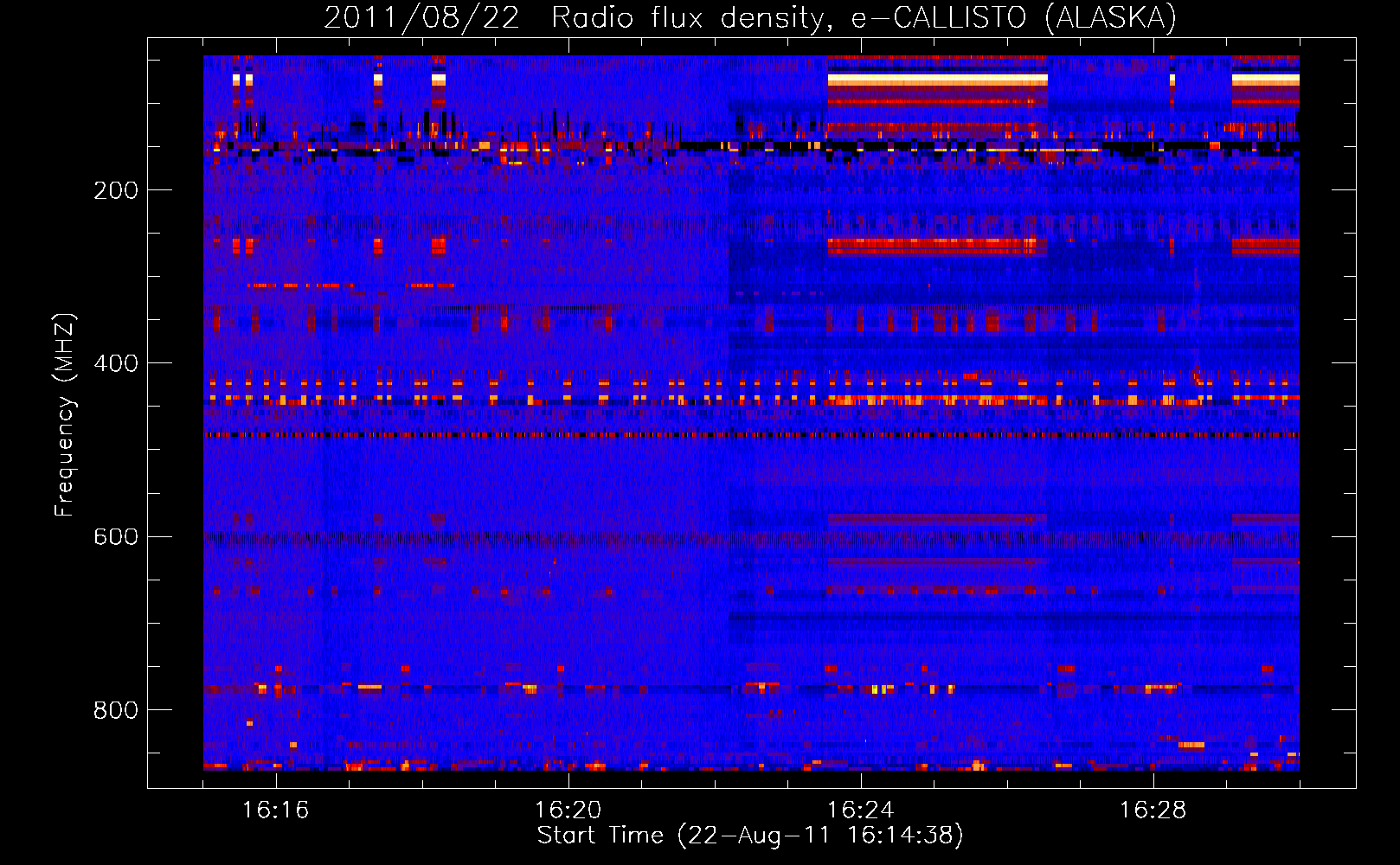Click the '16:16' time tick label
The image size is (1400, 865).
coord(275,810)
